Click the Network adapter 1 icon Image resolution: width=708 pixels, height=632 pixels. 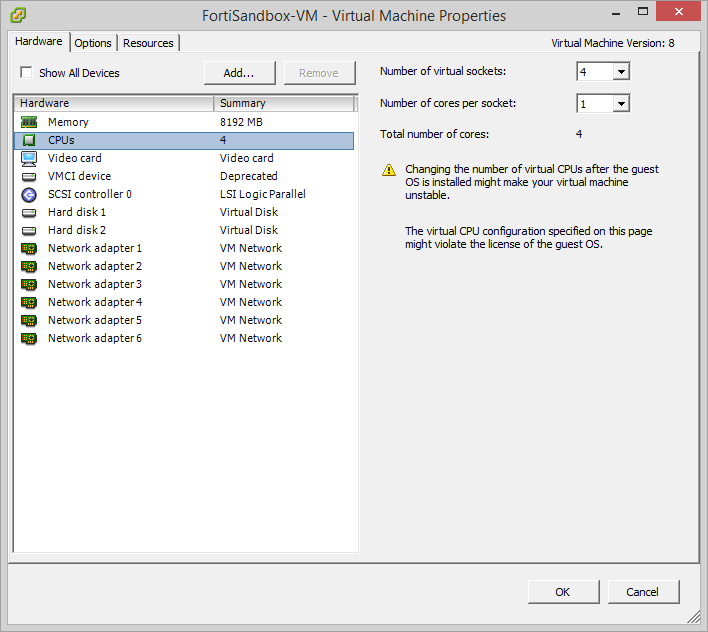pyautogui.click(x=29, y=248)
